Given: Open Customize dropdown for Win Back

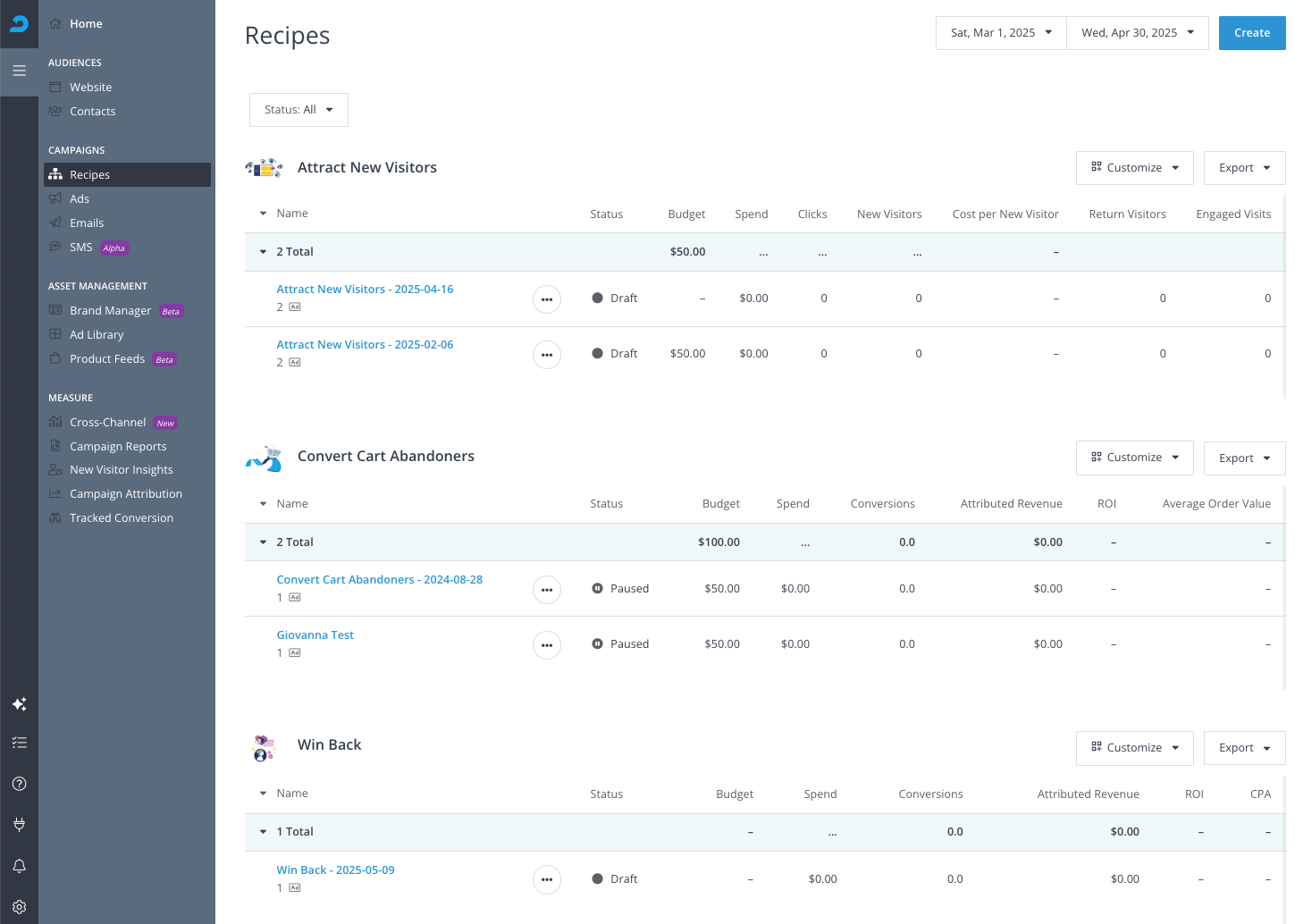Looking at the screenshot, I should [1135, 748].
